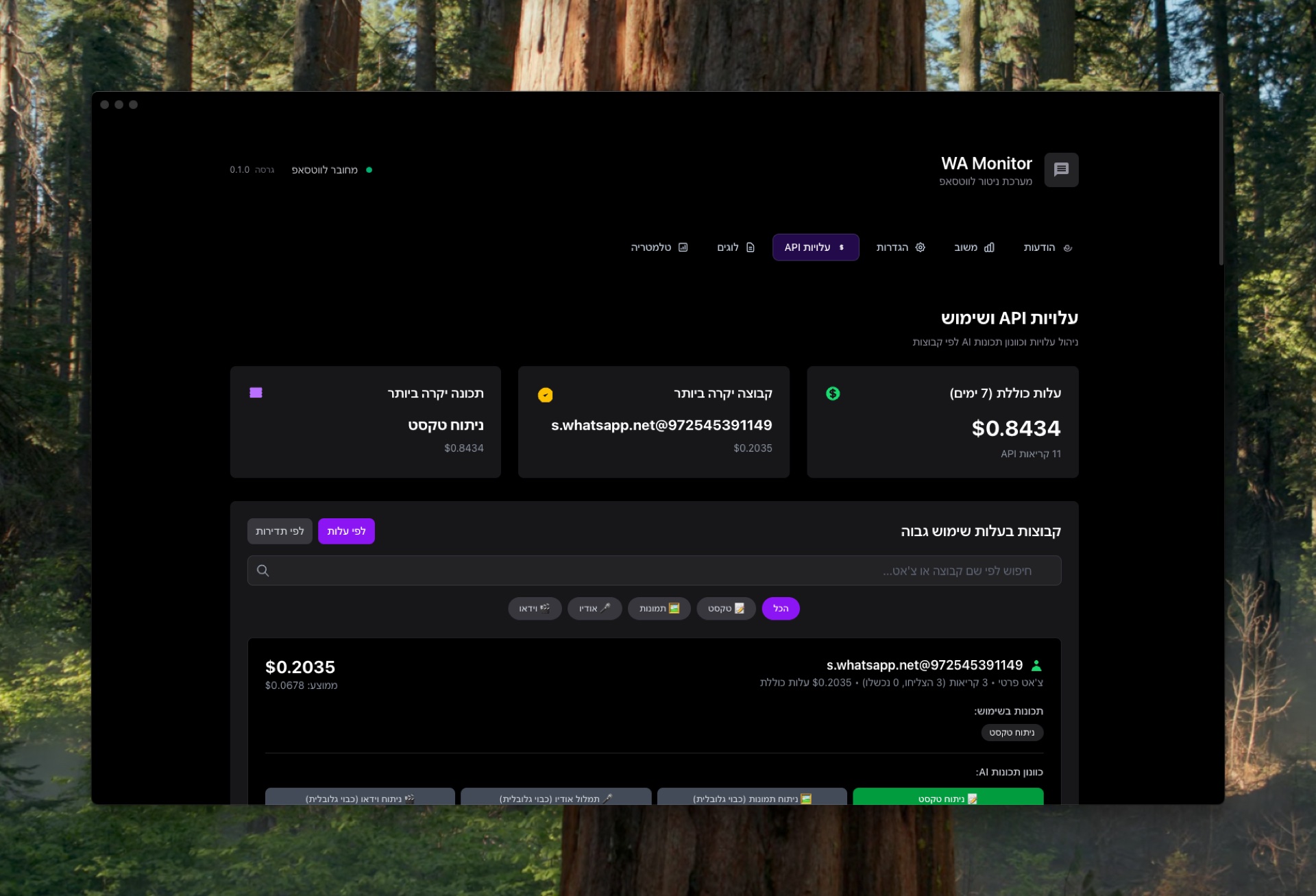The image size is (1316, 896).
Task: Select the active עלויות API tab
Action: pyautogui.click(x=815, y=247)
